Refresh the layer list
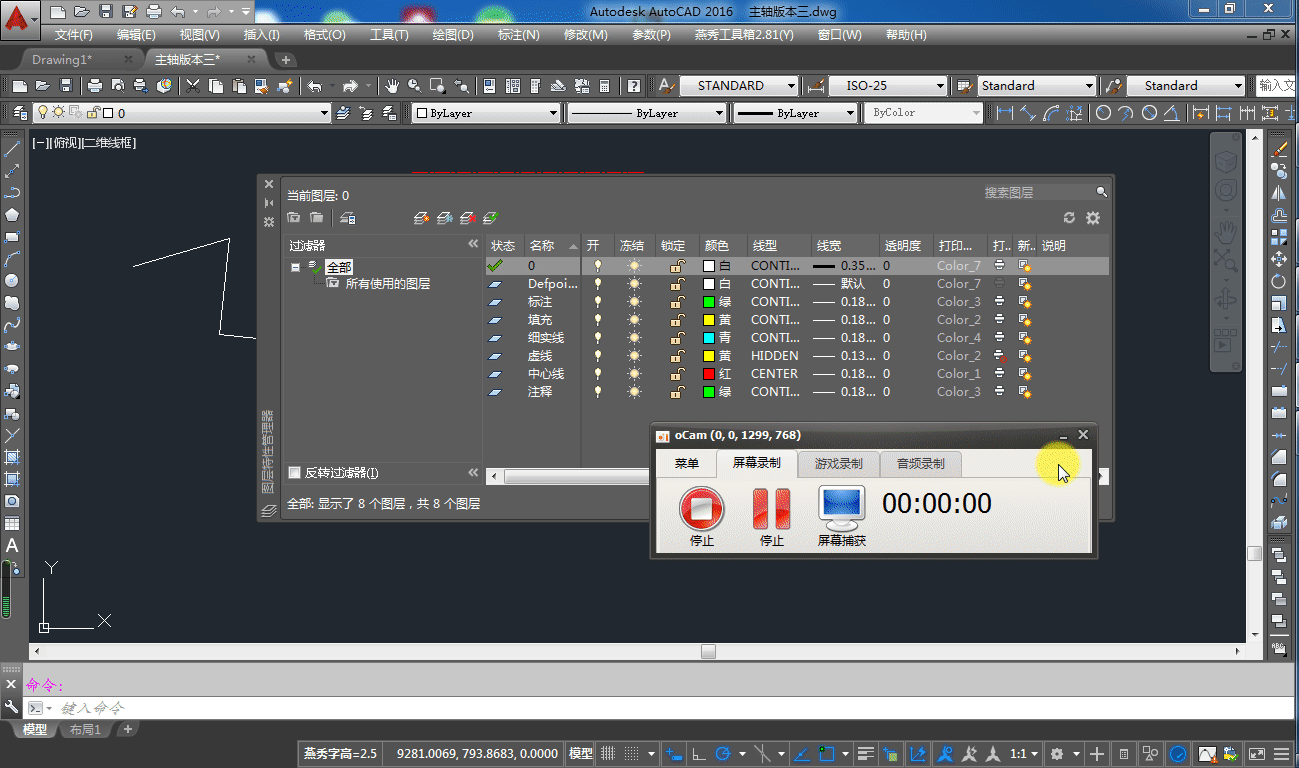1299x768 pixels. [1069, 218]
